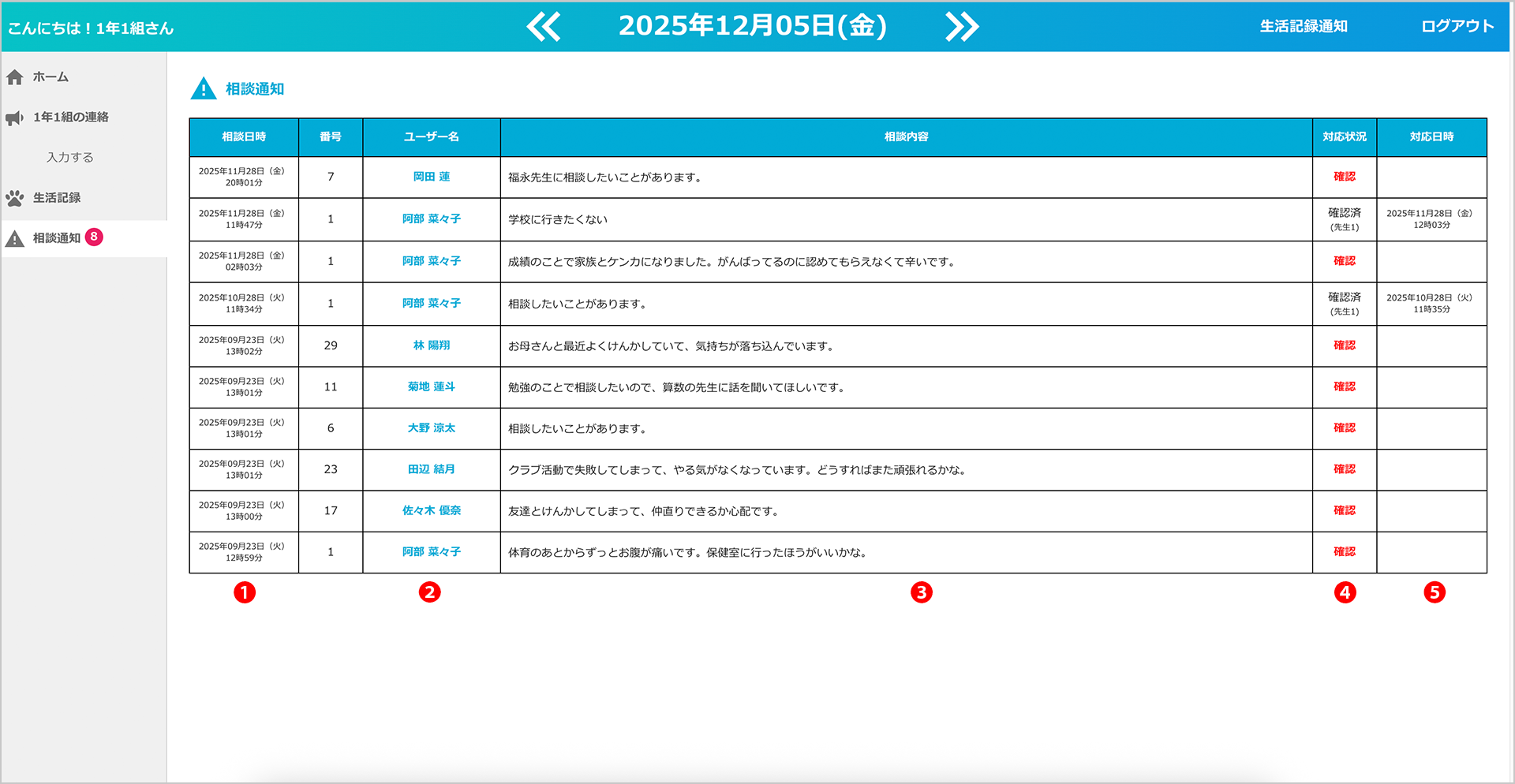Go to next day with double-right arrow
This screenshot has width=1515, height=784.
pyautogui.click(x=962, y=27)
